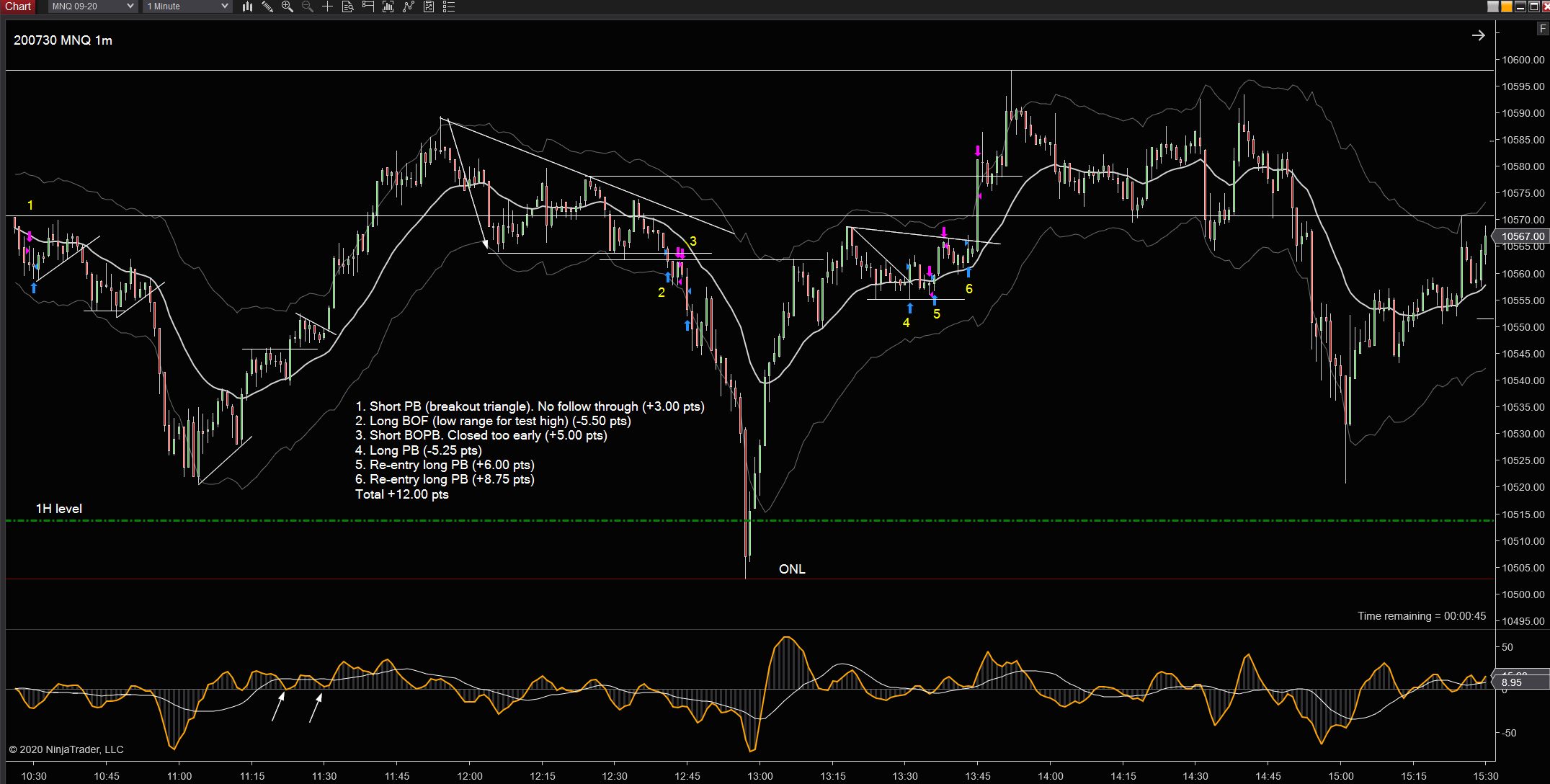Click the arrow to return to latest bar

tap(1478, 35)
